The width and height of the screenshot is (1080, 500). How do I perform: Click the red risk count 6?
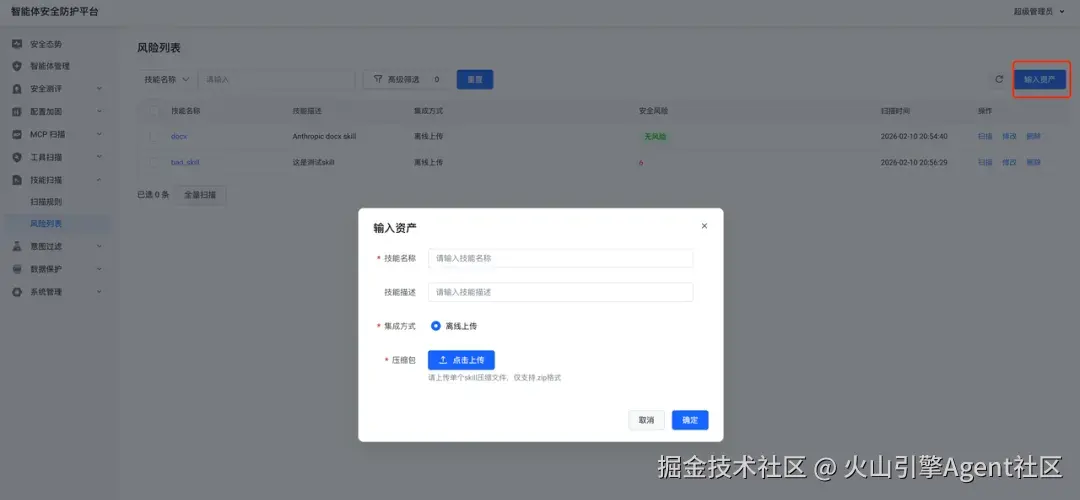641,163
